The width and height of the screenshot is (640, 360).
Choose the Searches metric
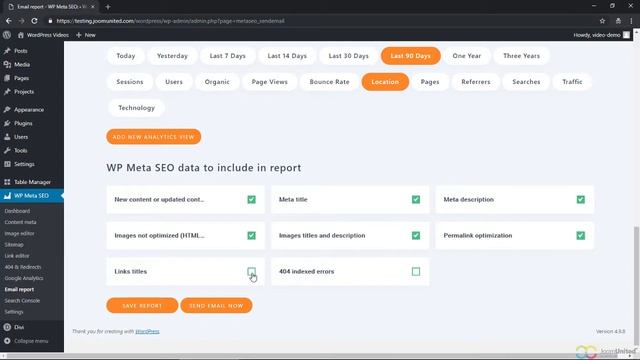click(x=527, y=82)
